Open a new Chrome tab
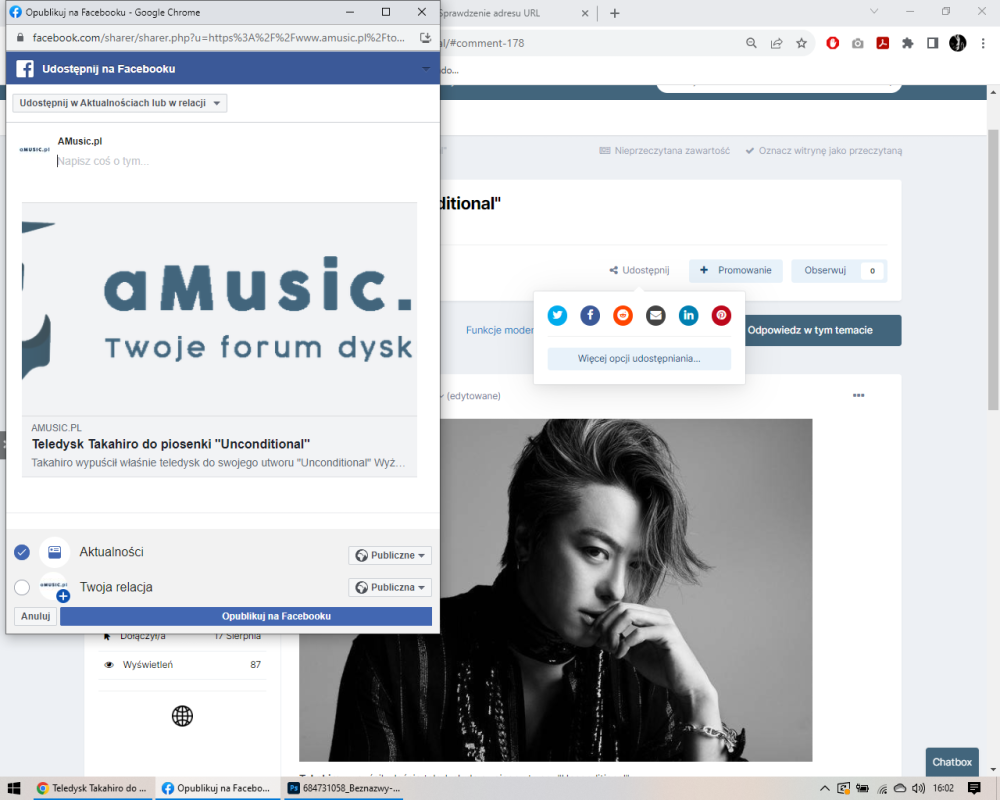1000x800 pixels. 615,13
